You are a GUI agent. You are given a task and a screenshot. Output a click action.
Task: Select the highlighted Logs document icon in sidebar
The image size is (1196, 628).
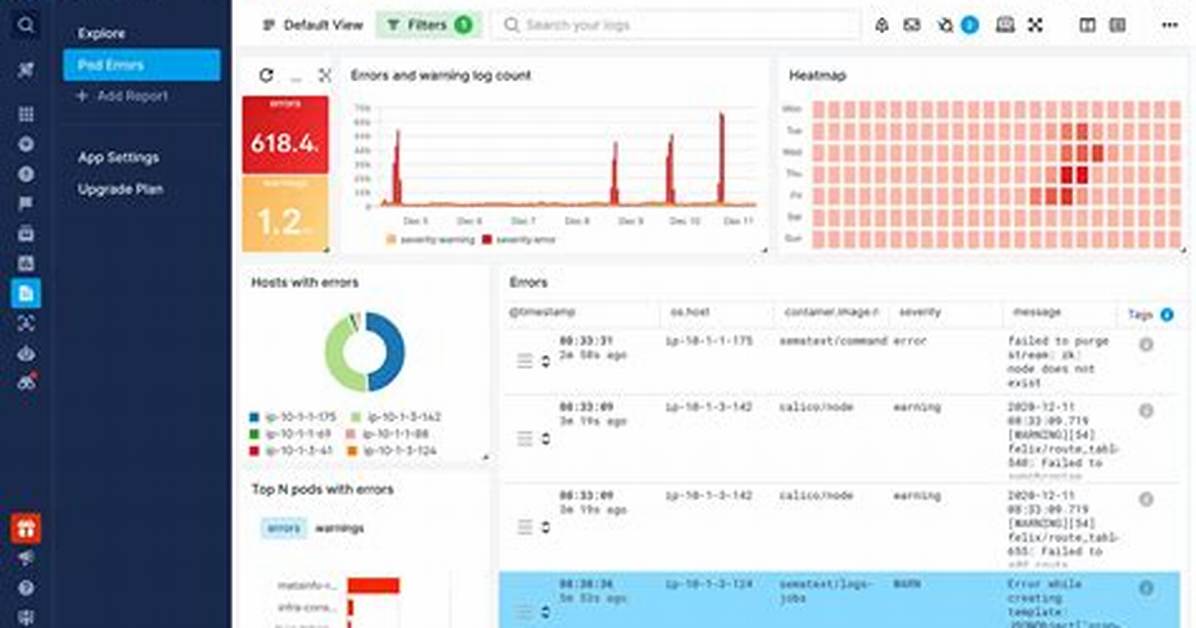click(x=25, y=293)
